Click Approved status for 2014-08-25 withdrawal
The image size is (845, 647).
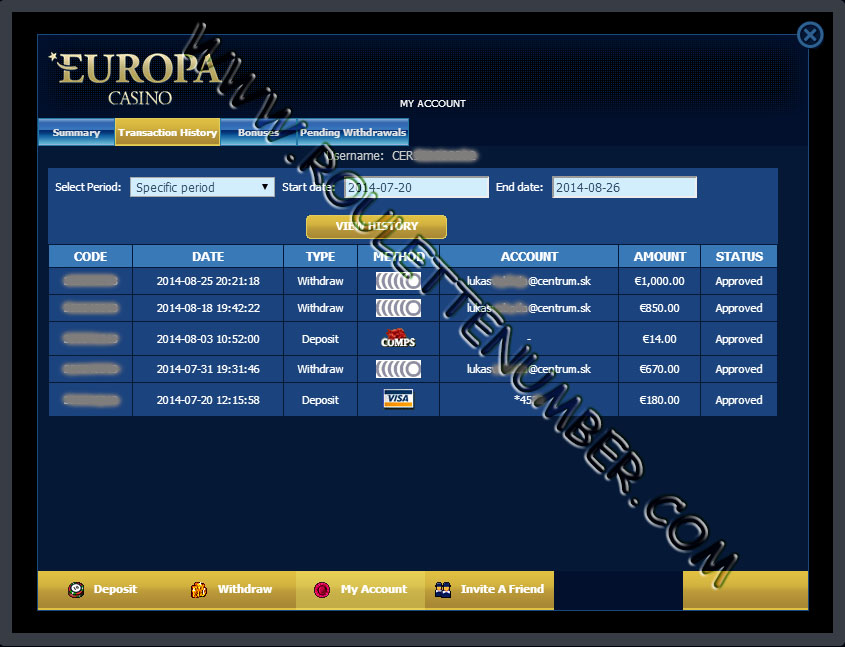click(739, 281)
